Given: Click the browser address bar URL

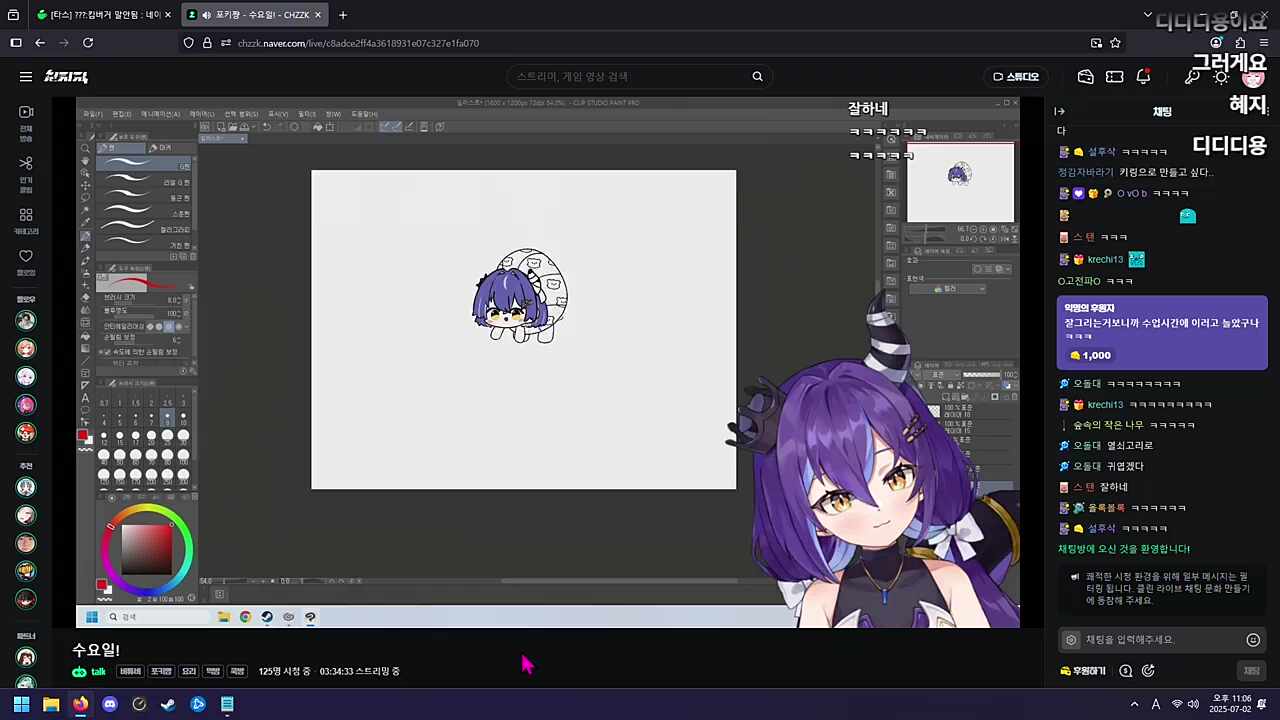Looking at the screenshot, I should click(x=358, y=43).
